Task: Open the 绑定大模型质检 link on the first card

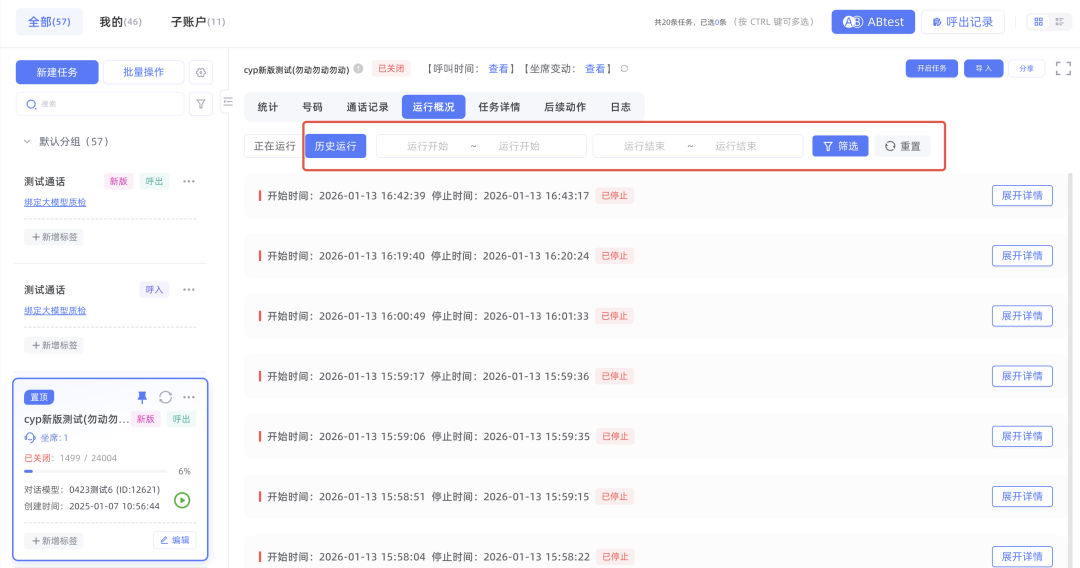Action: [x=55, y=201]
